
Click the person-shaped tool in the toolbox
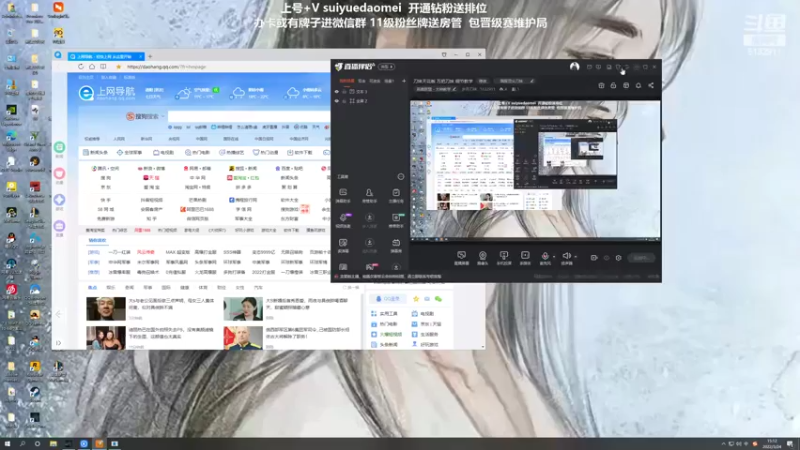[x=369, y=192]
